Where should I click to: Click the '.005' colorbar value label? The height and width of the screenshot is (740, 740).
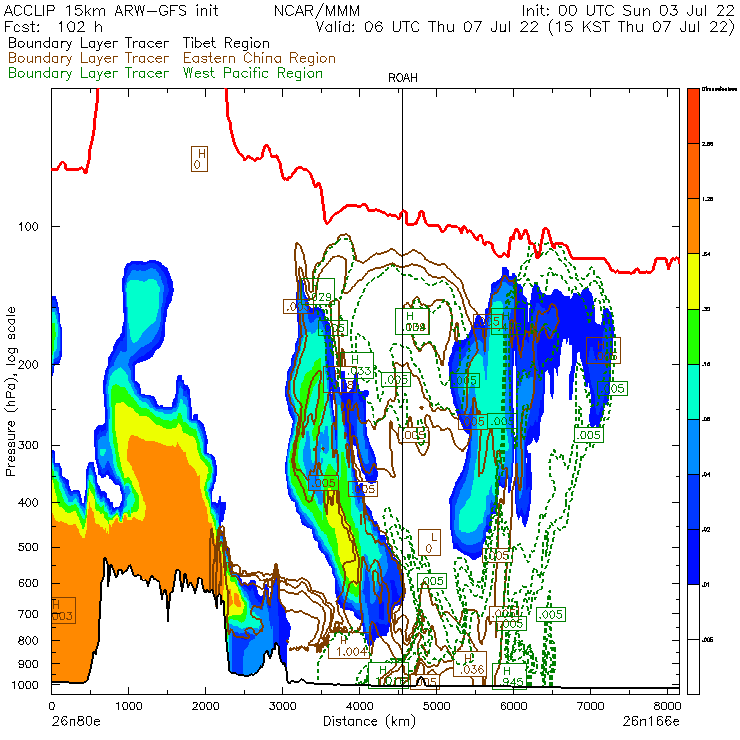pyautogui.click(x=707, y=640)
